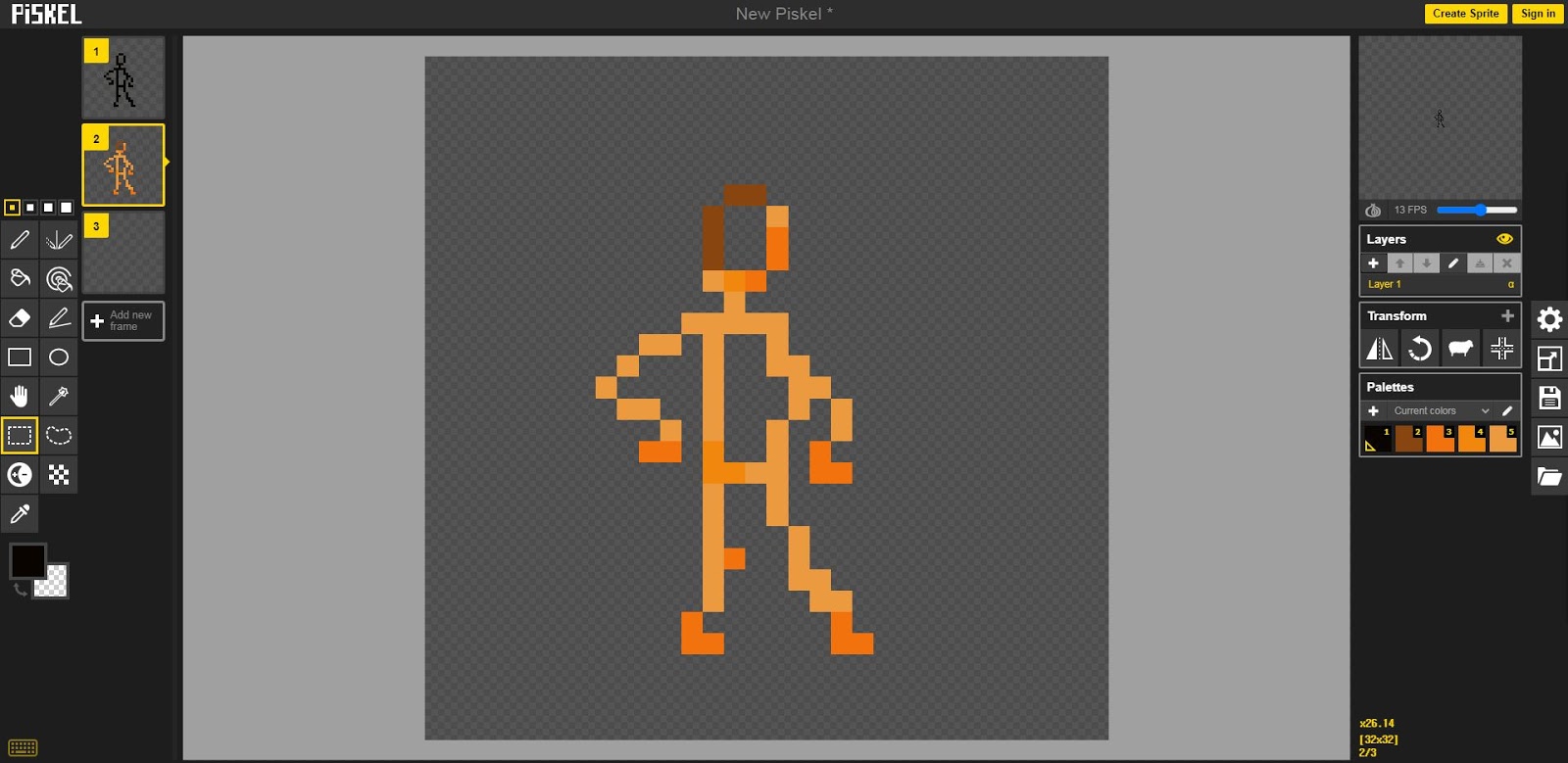Open the Resize panel icon
The height and width of the screenshot is (763, 1568).
click(x=1549, y=358)
